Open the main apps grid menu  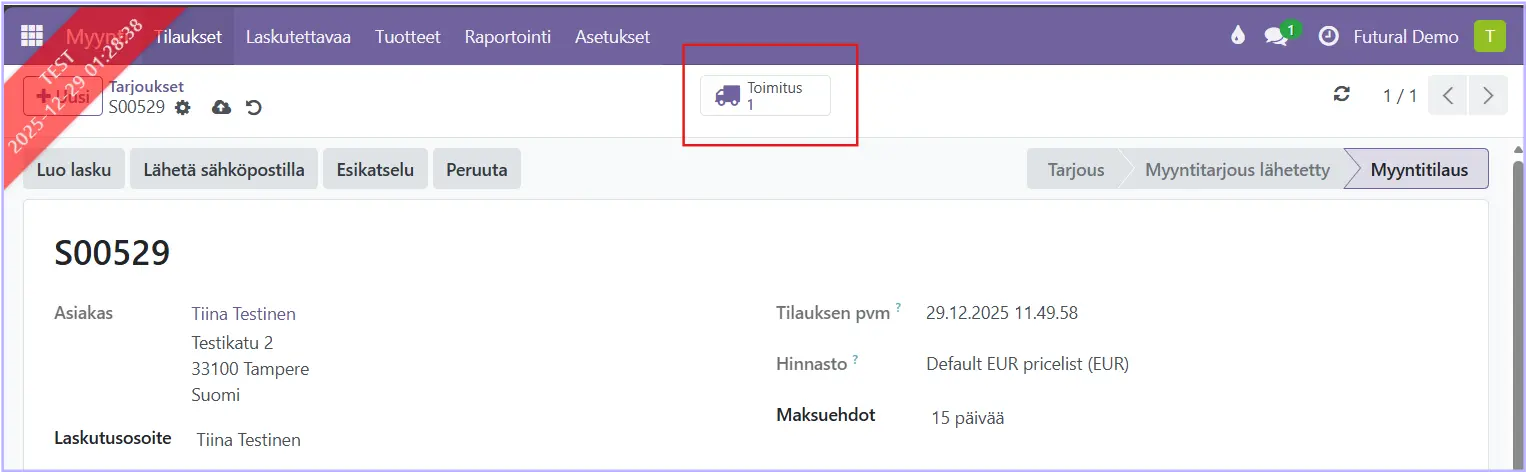32,36
